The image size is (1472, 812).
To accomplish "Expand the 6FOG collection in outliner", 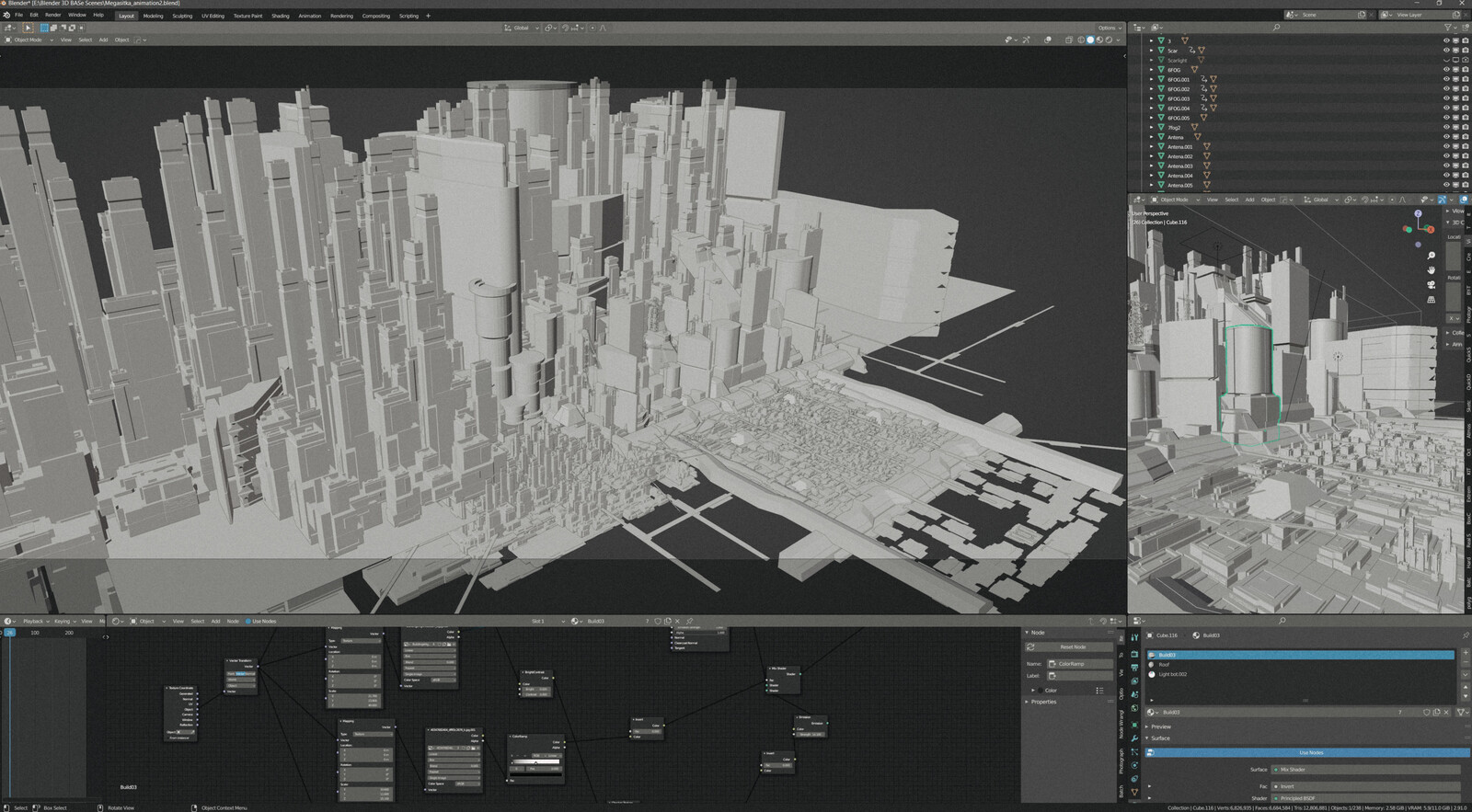I will click(x=1151, y=69).
